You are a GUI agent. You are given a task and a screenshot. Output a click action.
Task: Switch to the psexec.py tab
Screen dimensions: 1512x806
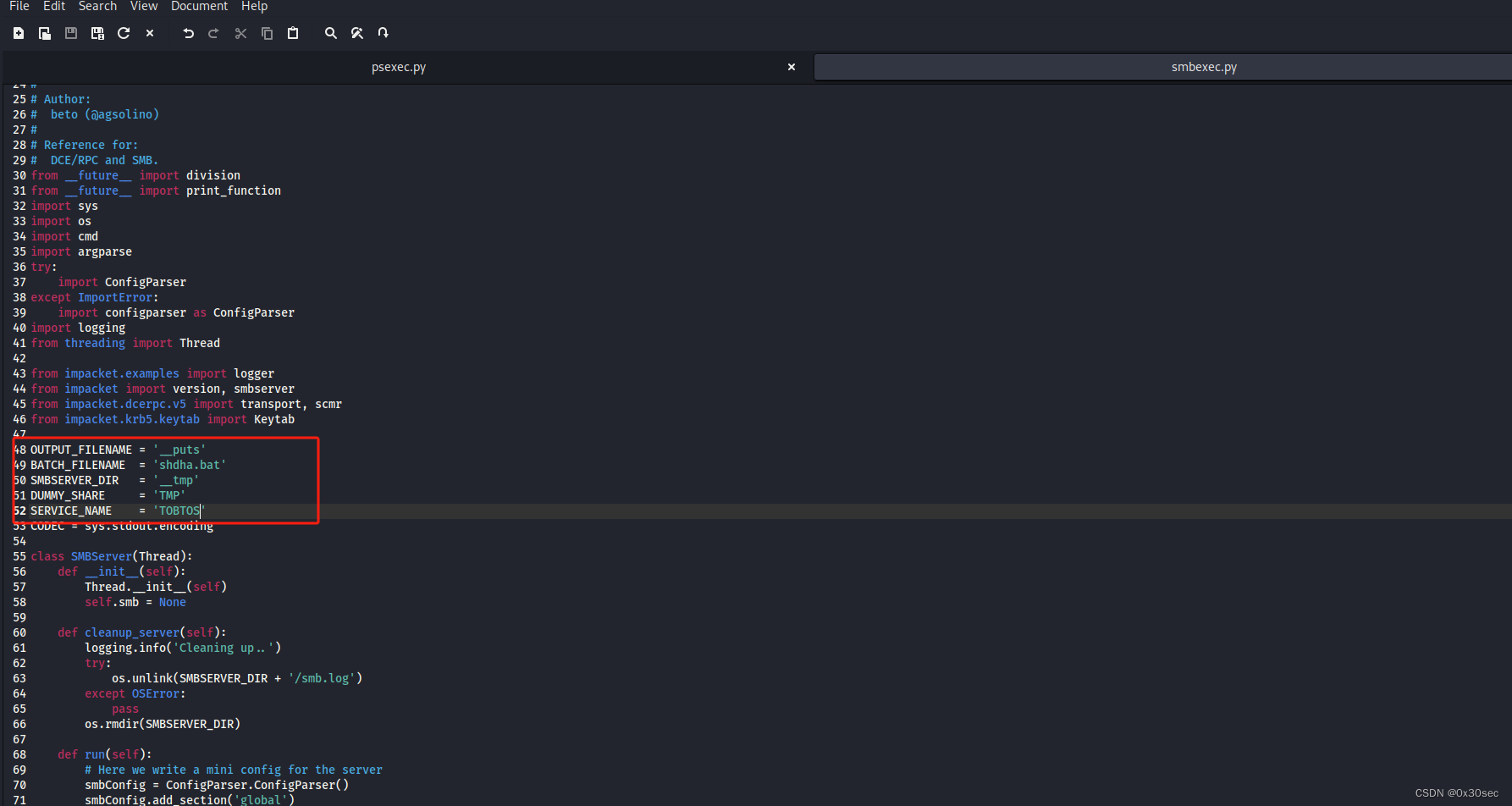point(399,67)
